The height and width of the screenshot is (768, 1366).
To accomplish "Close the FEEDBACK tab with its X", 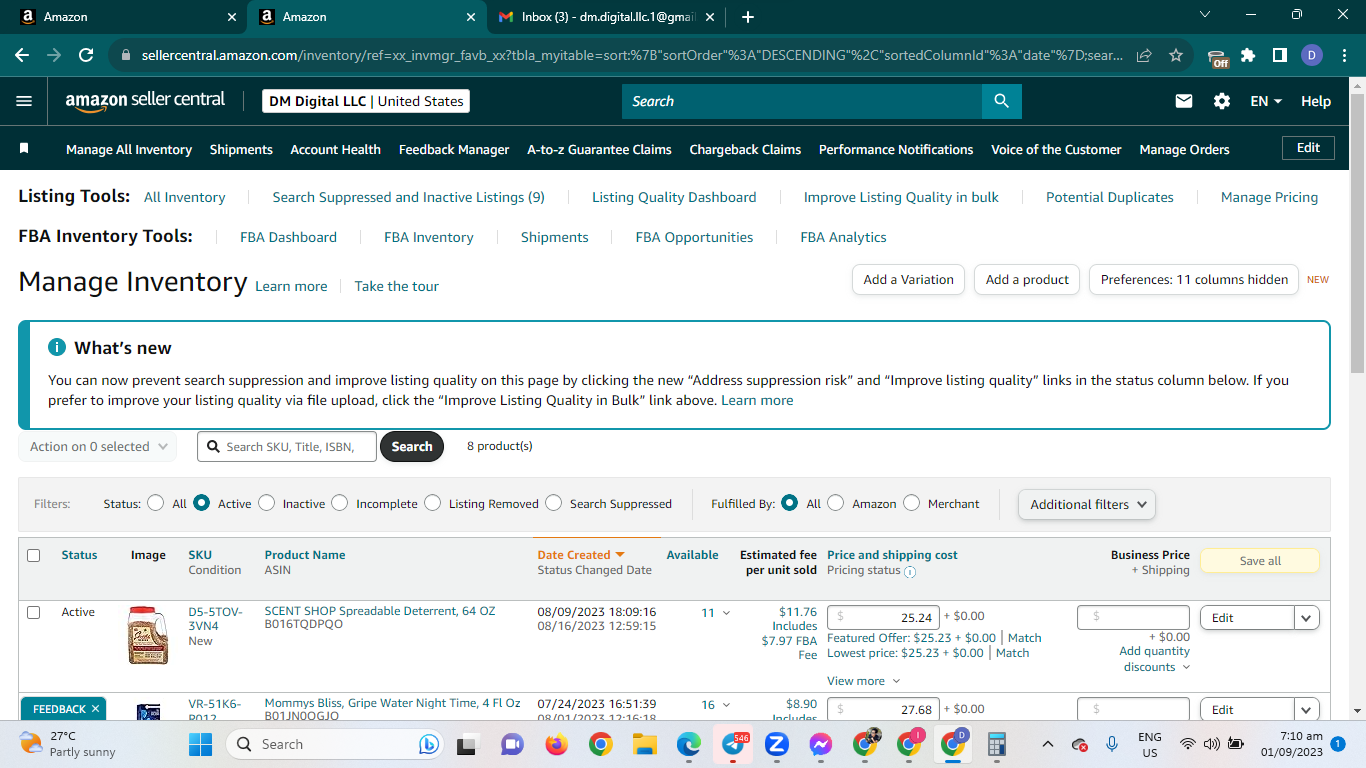I will pyautogui.click(x=96, y=709).
